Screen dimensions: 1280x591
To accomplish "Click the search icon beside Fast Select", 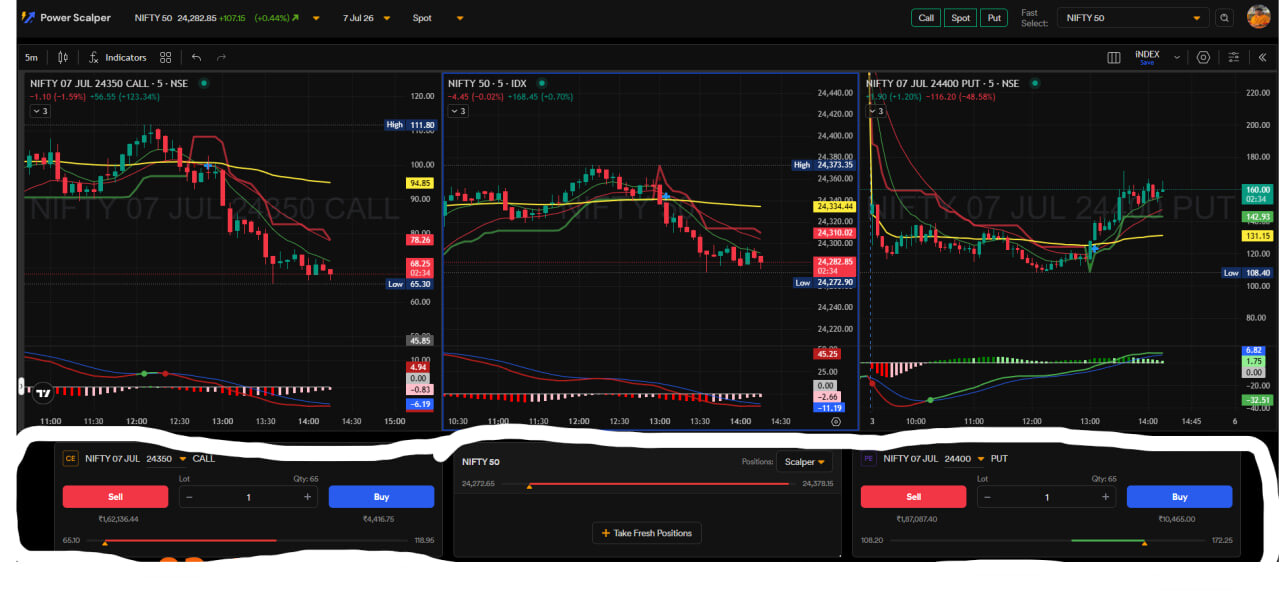I will tap(1225, 18).
